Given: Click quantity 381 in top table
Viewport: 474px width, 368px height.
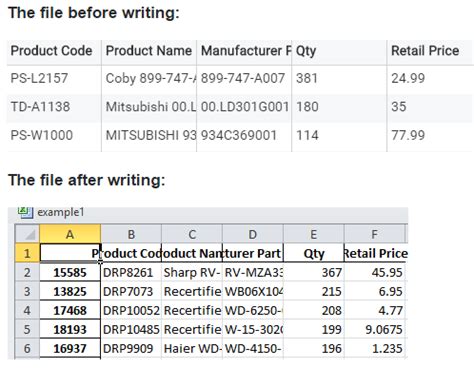Looking at the screenshot, I should [307, 78].
